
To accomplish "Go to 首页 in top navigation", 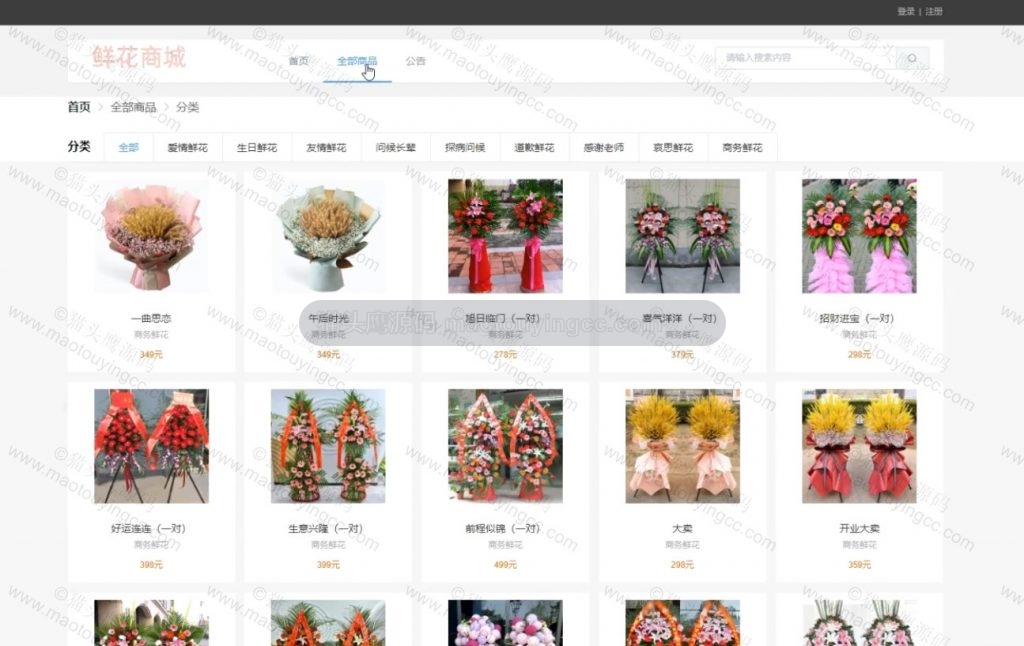I will pyautogui.click(x=298, y=61).
